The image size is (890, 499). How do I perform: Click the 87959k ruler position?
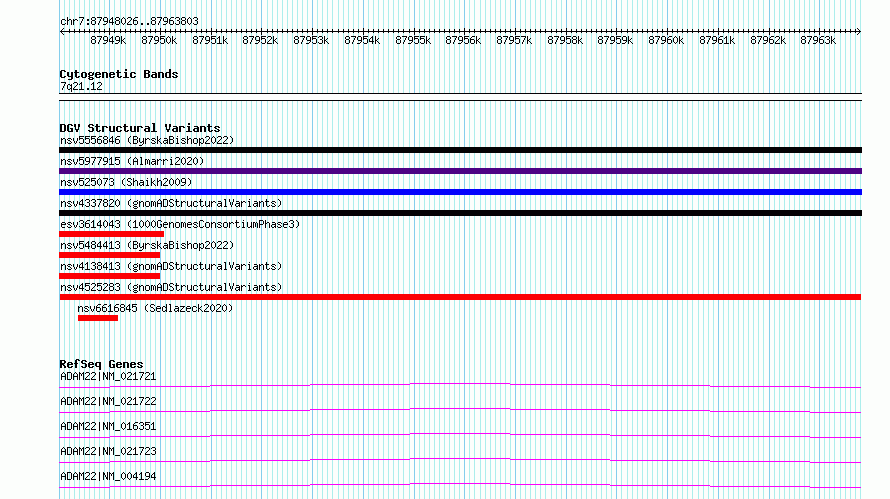[615, 40]
